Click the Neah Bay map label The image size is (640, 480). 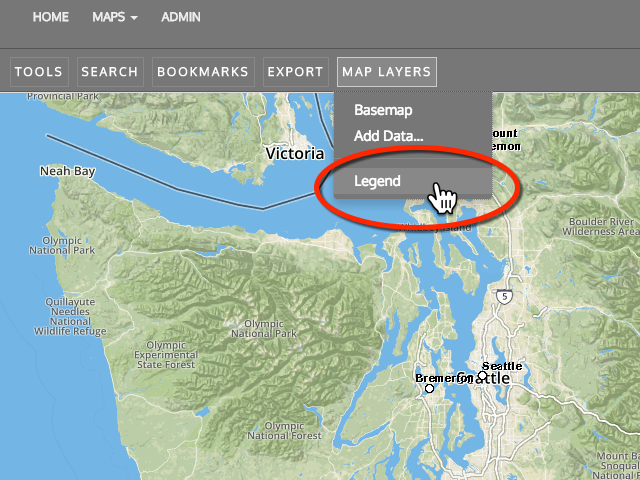(67, 172)
